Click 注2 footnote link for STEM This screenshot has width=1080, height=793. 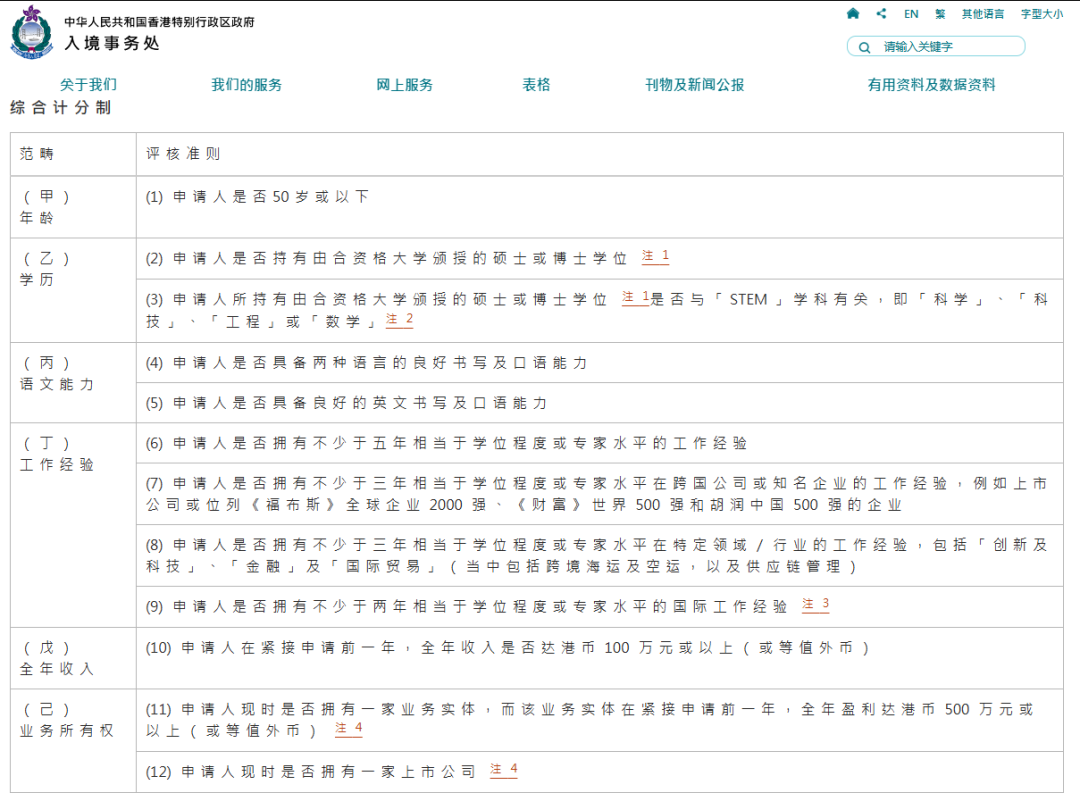point(399,320)
